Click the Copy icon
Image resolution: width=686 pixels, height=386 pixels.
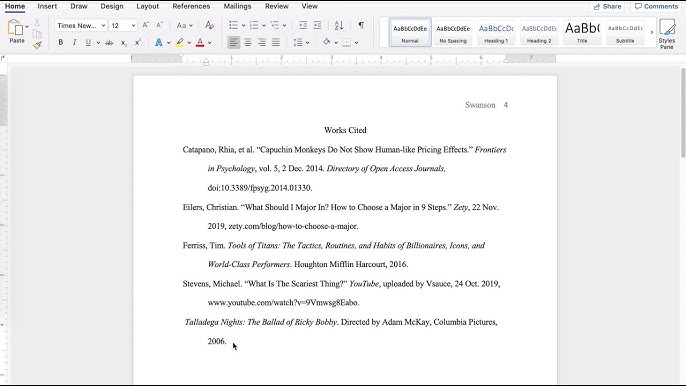(x=37, y=34)
